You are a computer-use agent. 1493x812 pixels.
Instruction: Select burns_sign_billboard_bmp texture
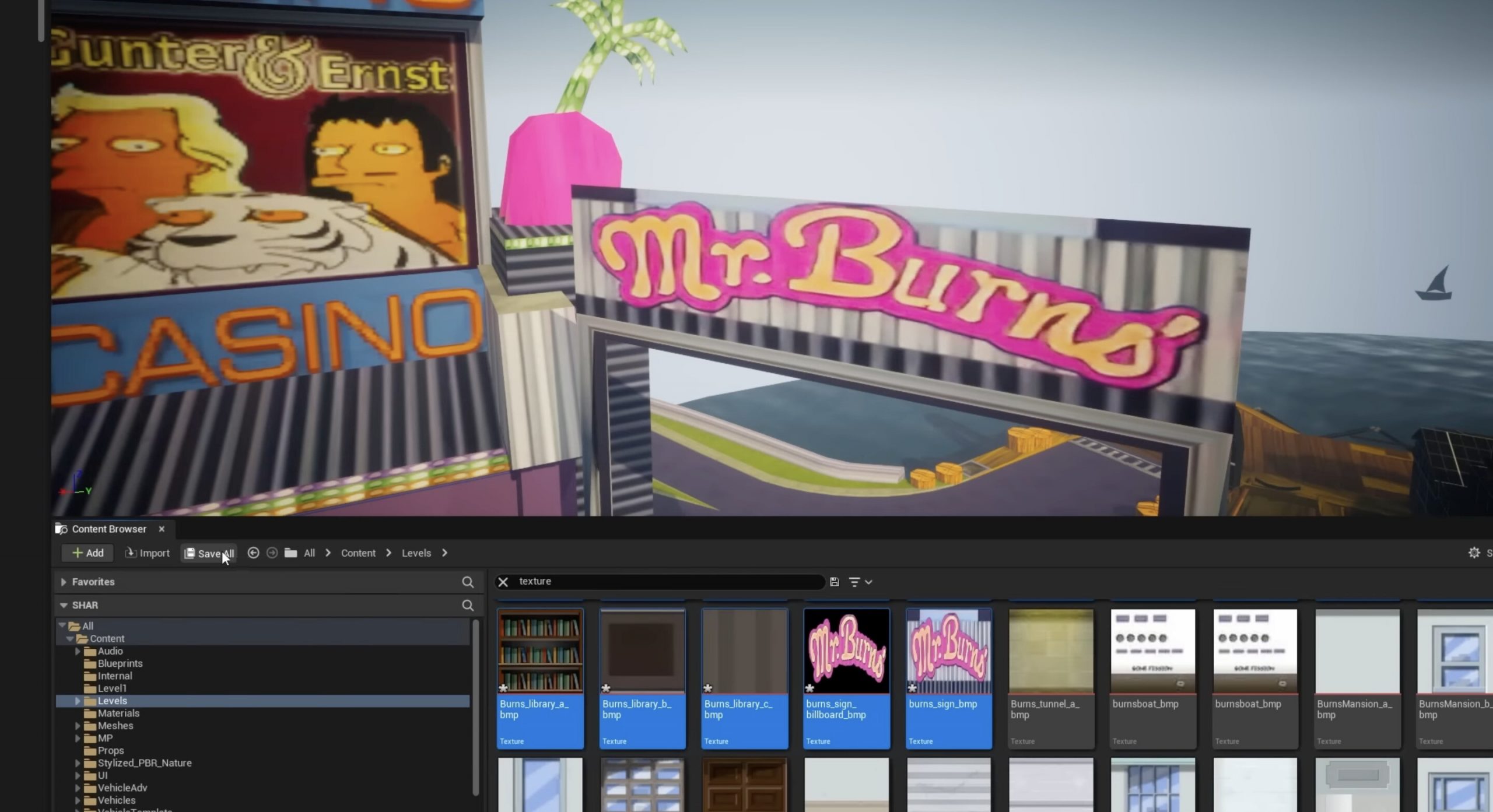847,679
